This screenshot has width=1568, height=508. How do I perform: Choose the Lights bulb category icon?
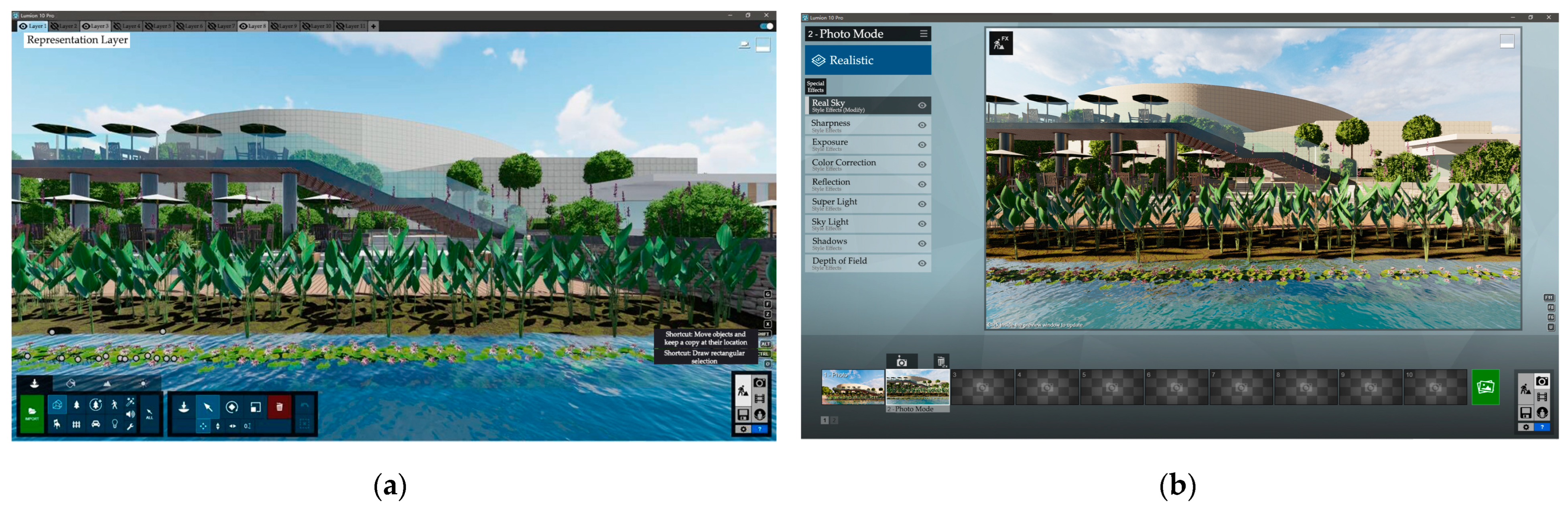click(x=114, y=424)
